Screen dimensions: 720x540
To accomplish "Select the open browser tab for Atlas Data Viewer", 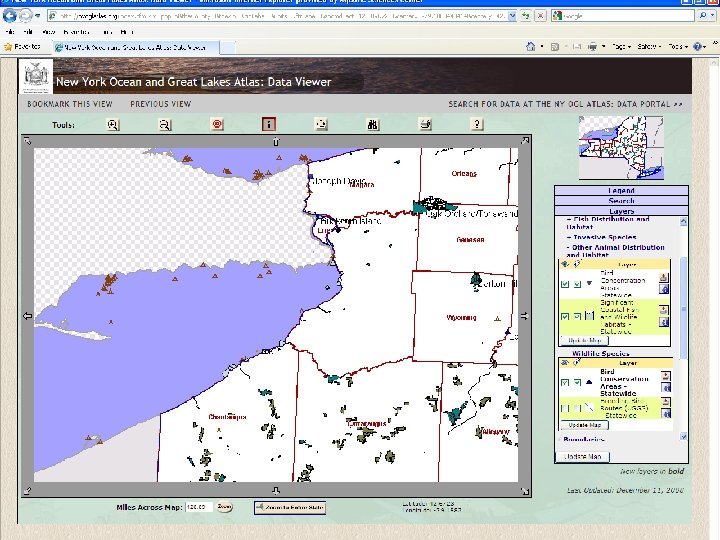I will click(136, 47).
